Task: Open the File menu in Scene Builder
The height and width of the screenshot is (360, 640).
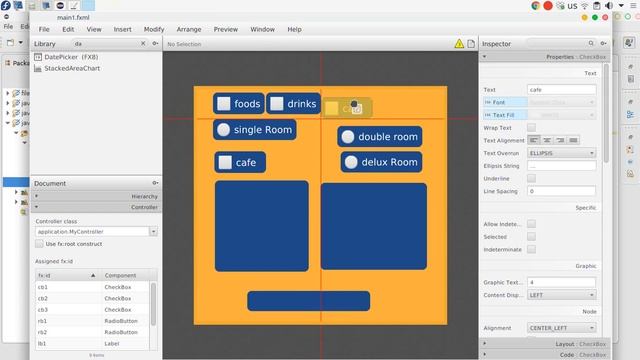Action: (44, 29)
